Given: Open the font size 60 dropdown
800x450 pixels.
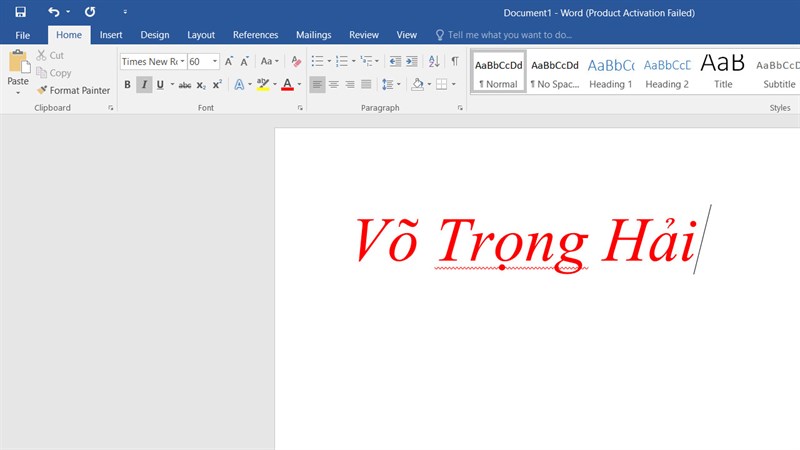Looking at the screenshot, I should point(215,61).
